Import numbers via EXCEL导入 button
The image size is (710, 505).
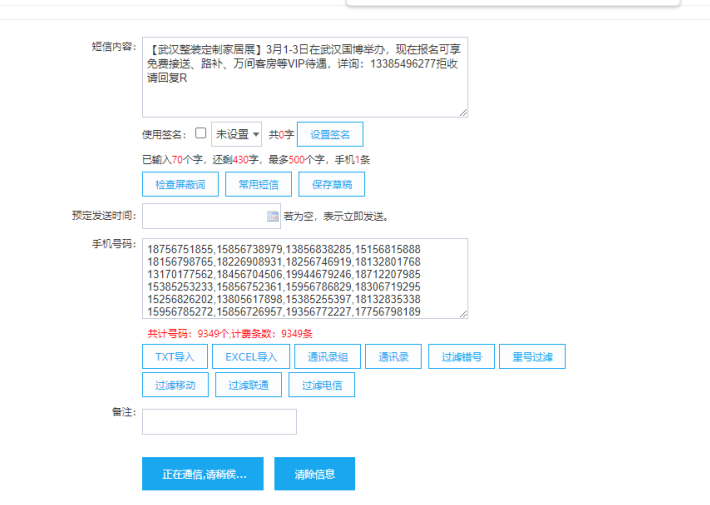coord(250,357)
